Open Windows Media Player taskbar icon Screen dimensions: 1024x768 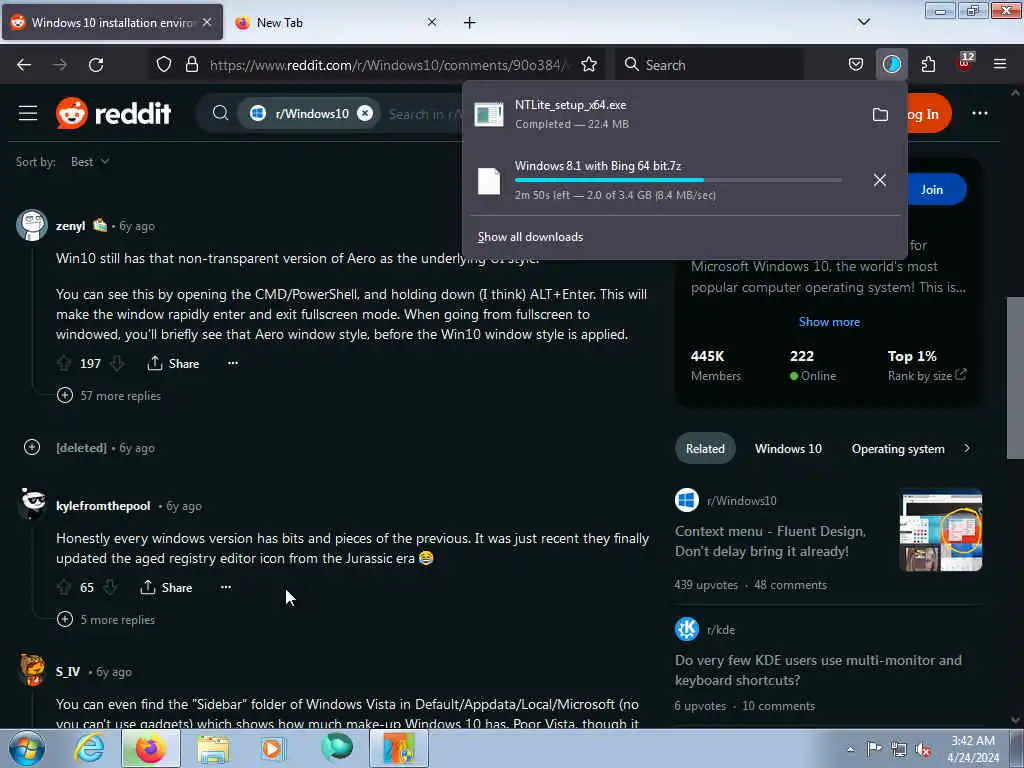click(x=273, y=748)
